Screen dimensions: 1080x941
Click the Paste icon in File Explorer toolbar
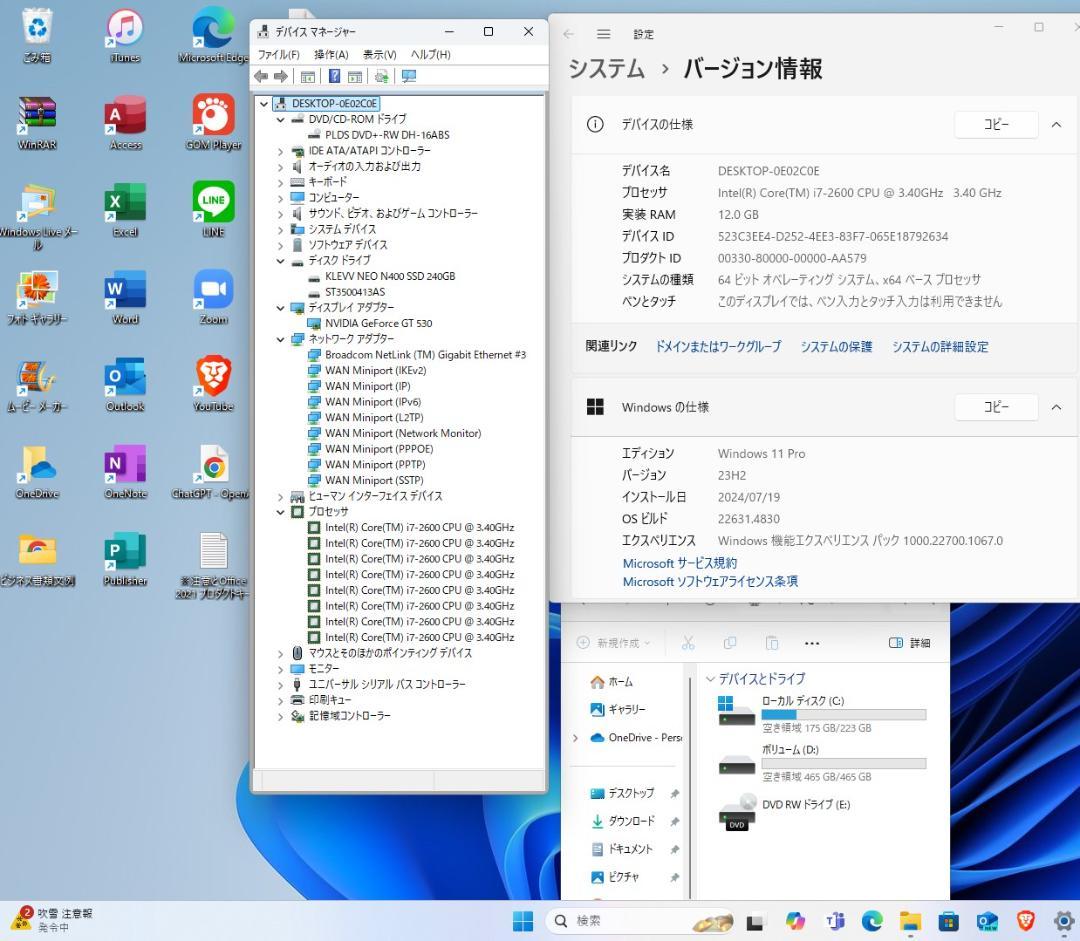point(771,642)
